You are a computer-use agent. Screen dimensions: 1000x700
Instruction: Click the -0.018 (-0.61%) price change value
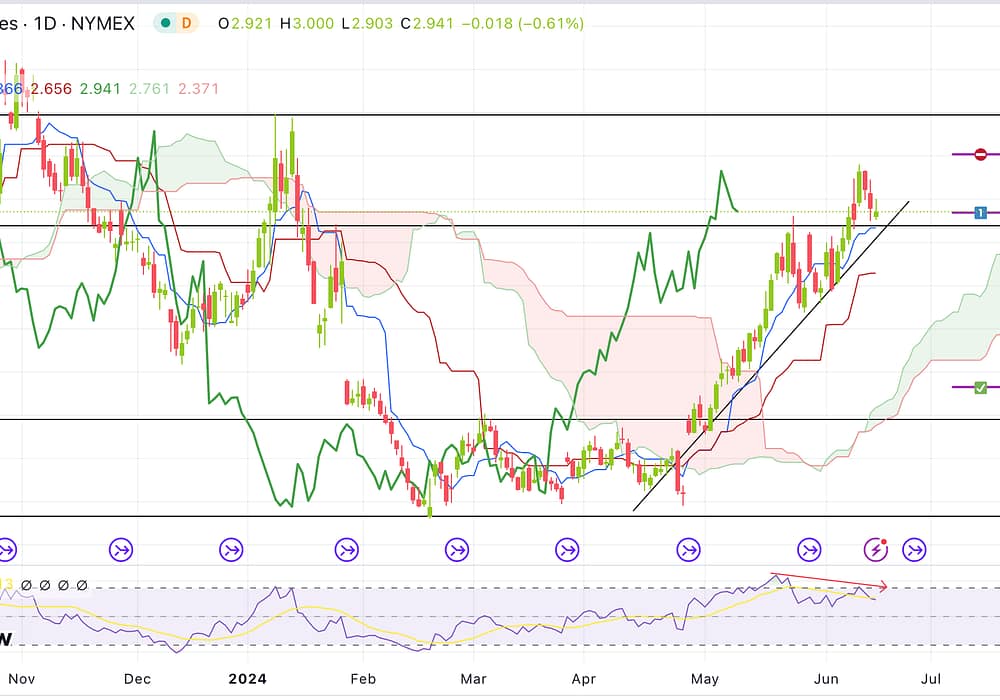point(519,23)
